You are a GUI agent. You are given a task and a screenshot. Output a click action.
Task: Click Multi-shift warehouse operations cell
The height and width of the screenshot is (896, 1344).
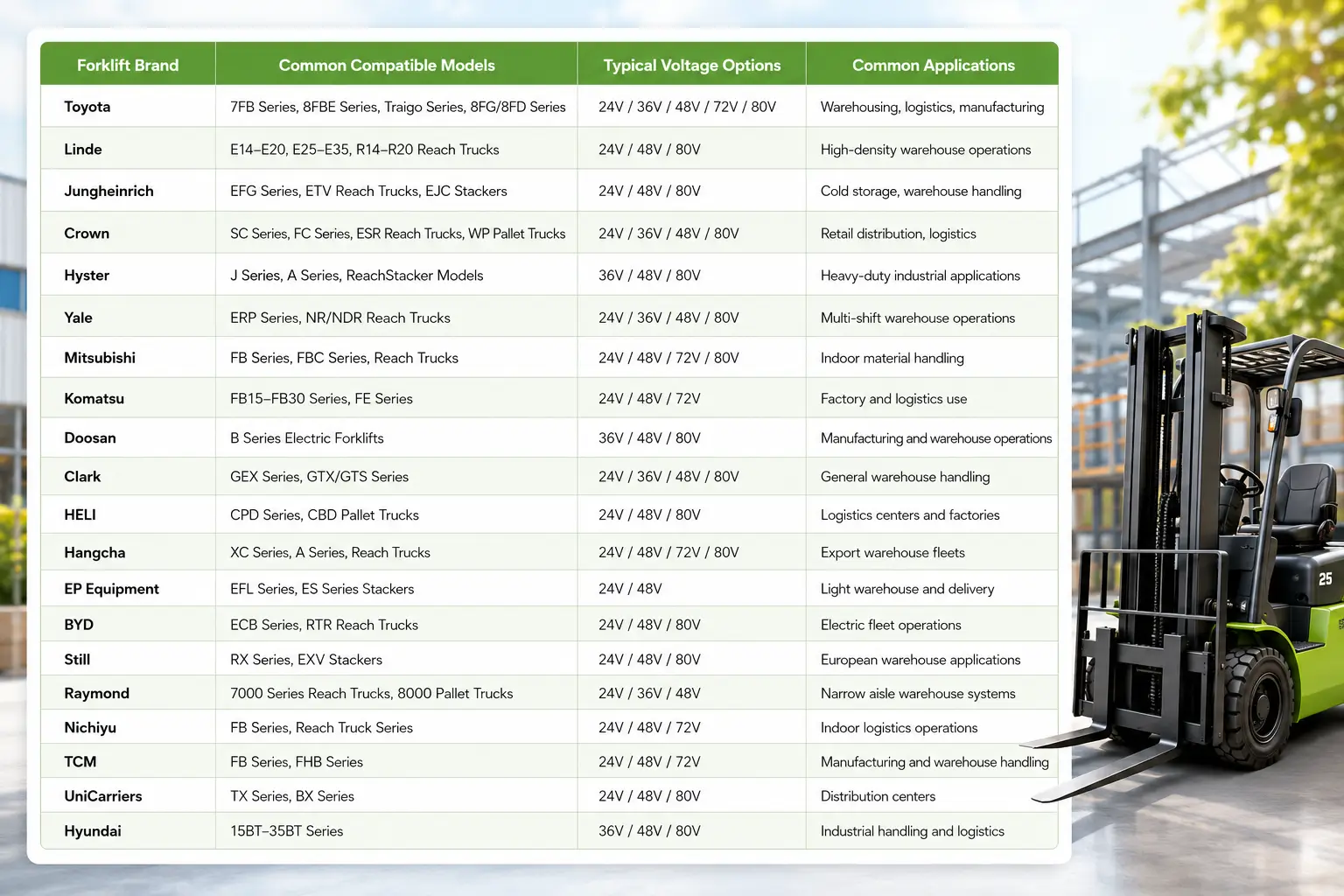(932, 318)
